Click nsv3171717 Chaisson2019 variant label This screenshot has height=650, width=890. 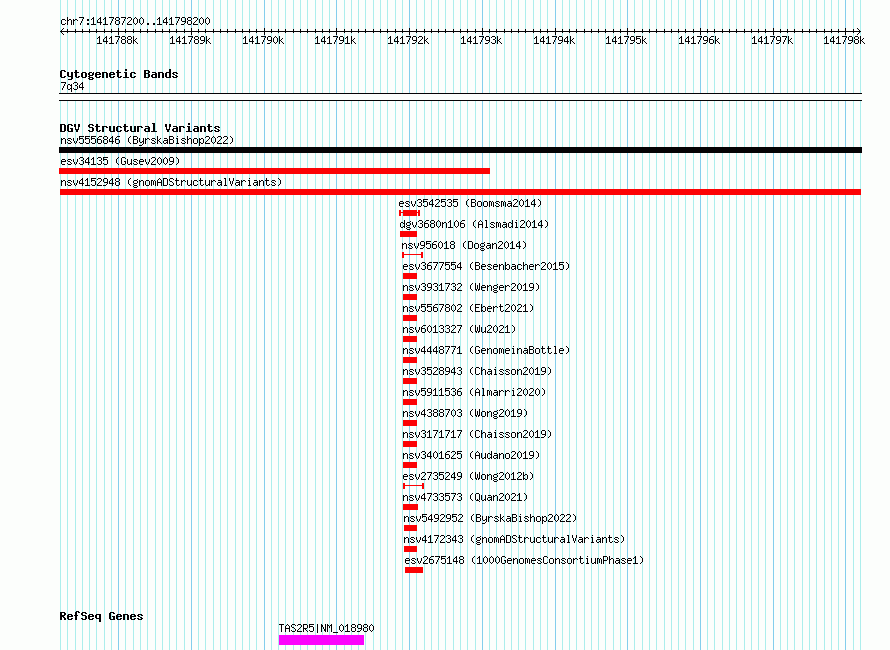click(477, 434)
